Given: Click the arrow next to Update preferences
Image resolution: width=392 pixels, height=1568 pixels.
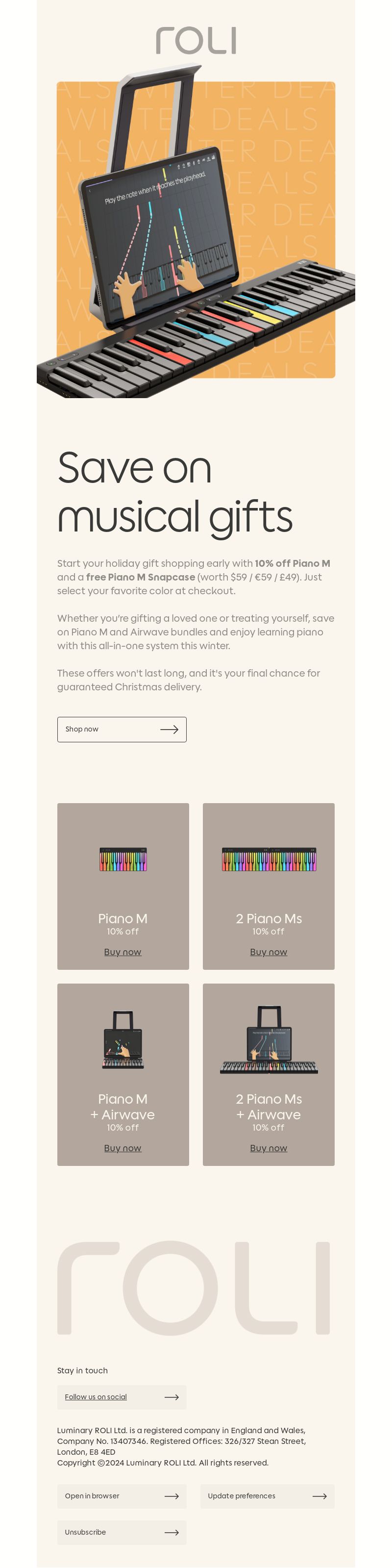Looking at the screenshot, I should pyautogui.click(x=319, y=1495).
